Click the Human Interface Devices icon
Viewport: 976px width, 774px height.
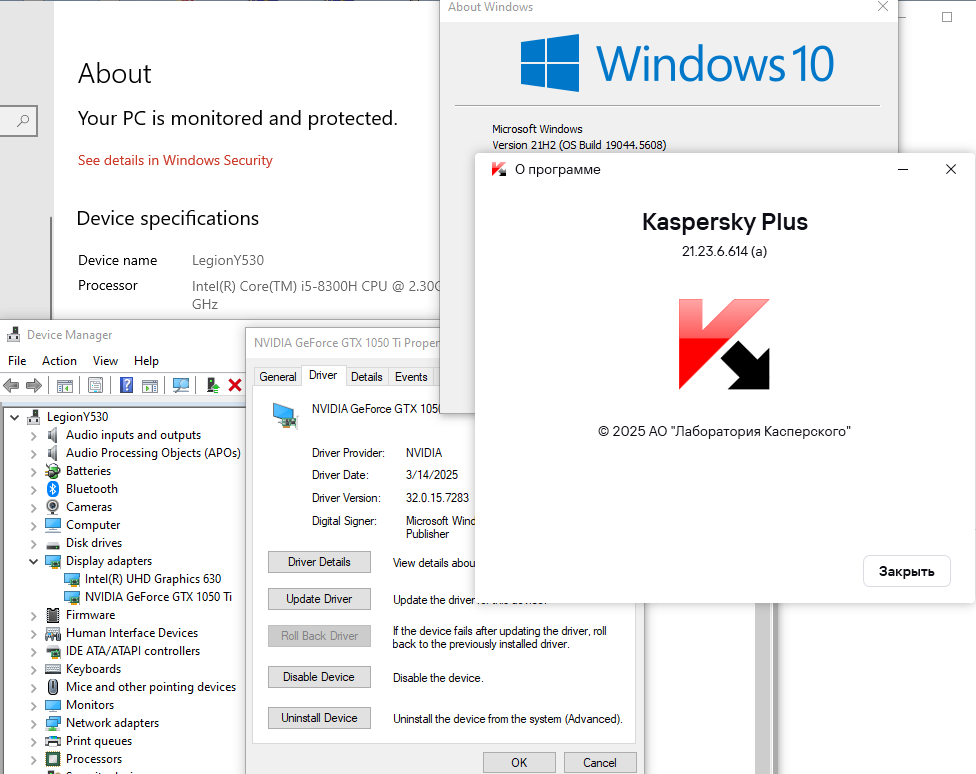click(53, 634)
